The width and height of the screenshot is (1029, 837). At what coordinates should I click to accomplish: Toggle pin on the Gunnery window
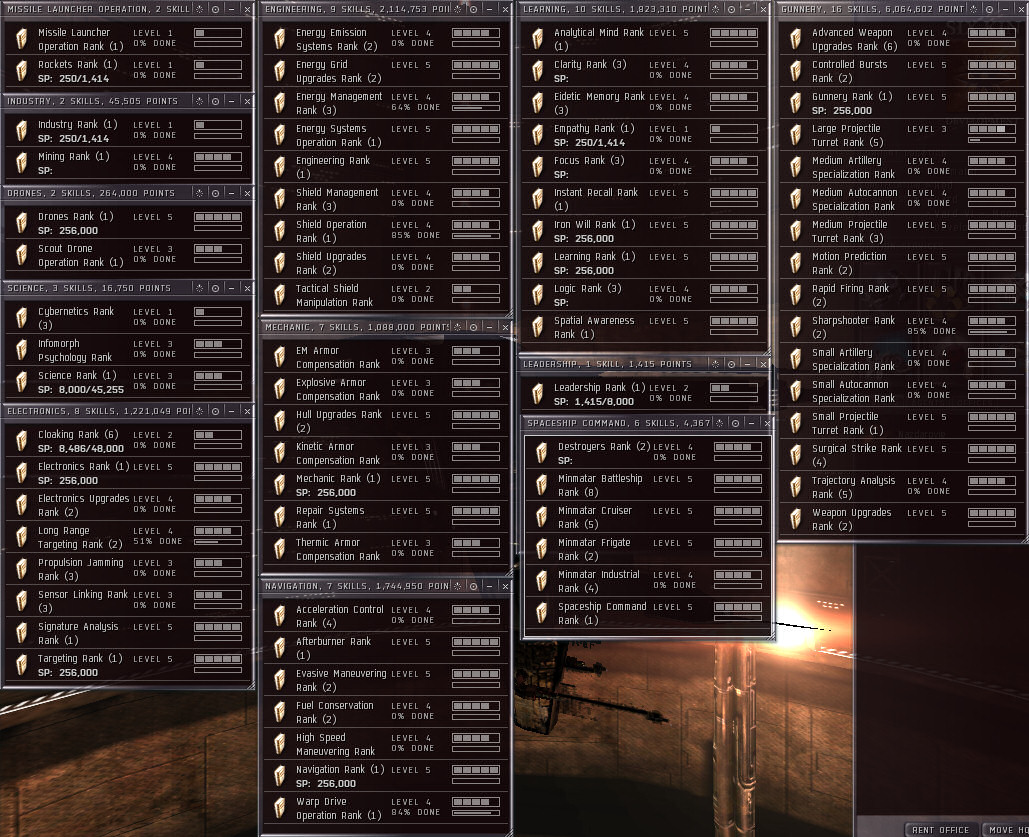(989, 9)
